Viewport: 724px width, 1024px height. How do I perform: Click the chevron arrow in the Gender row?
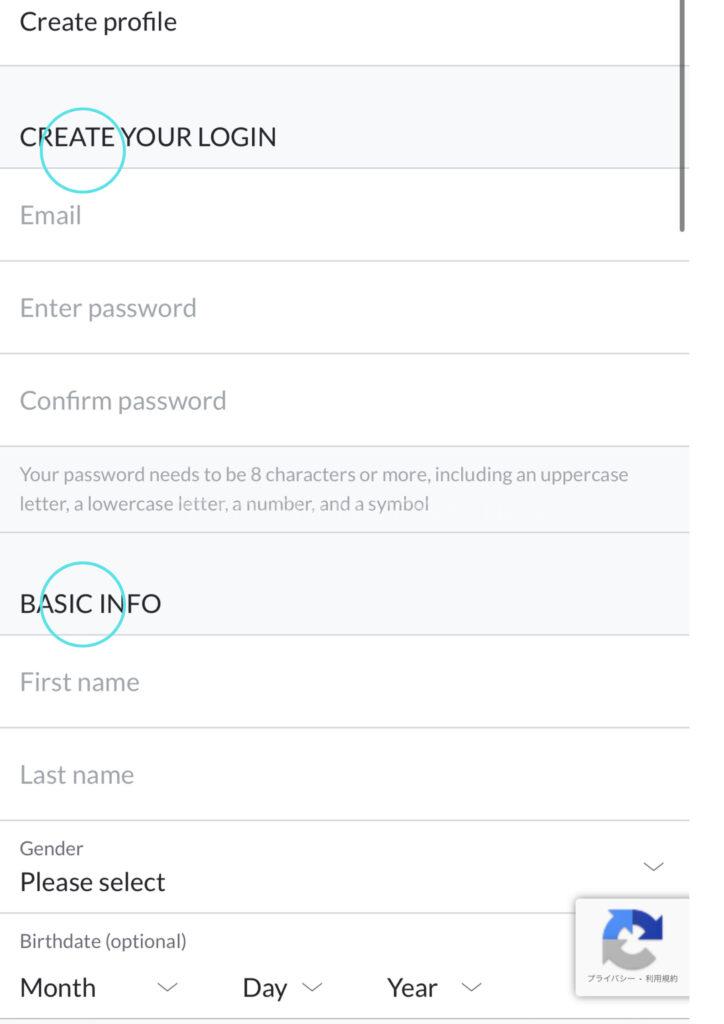[x=653, y=866]
